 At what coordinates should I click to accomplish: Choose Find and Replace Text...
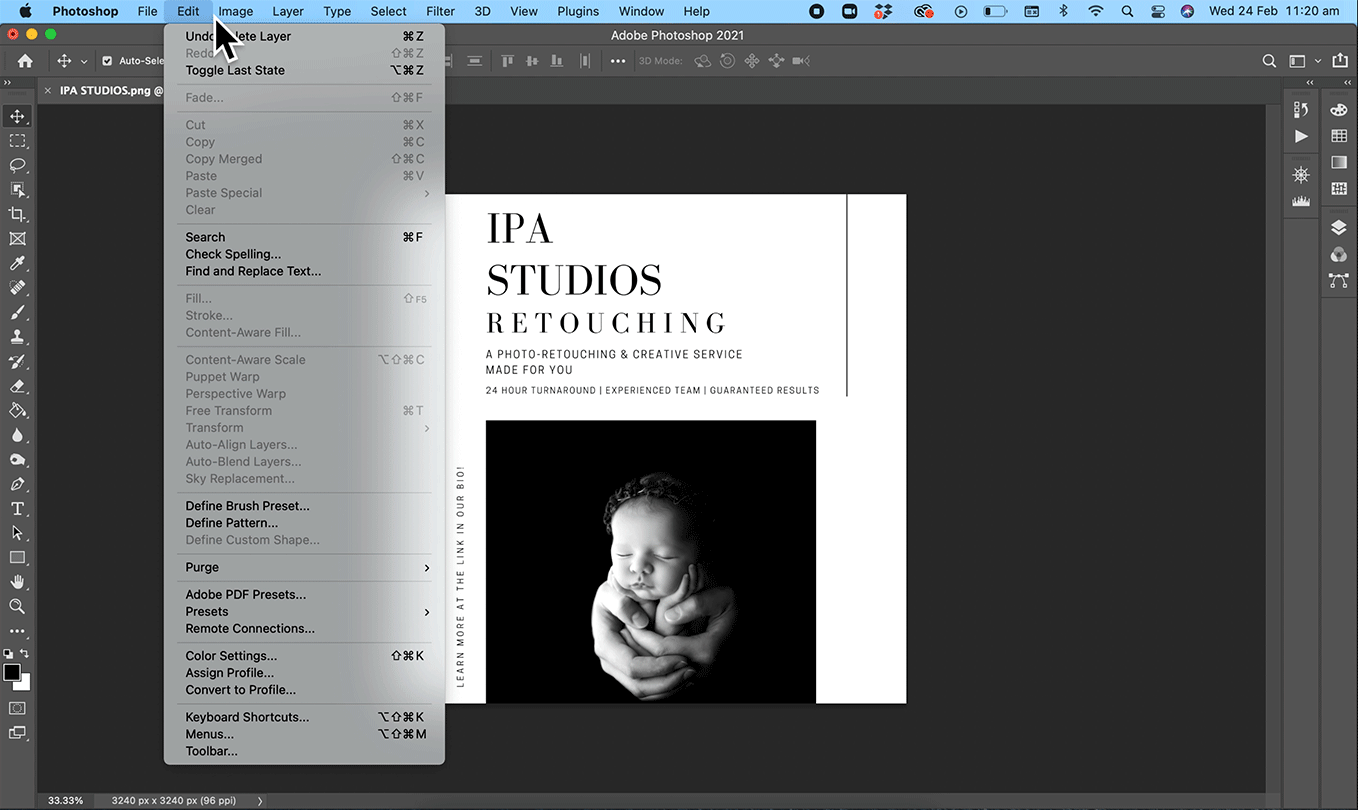coord(304,271)
